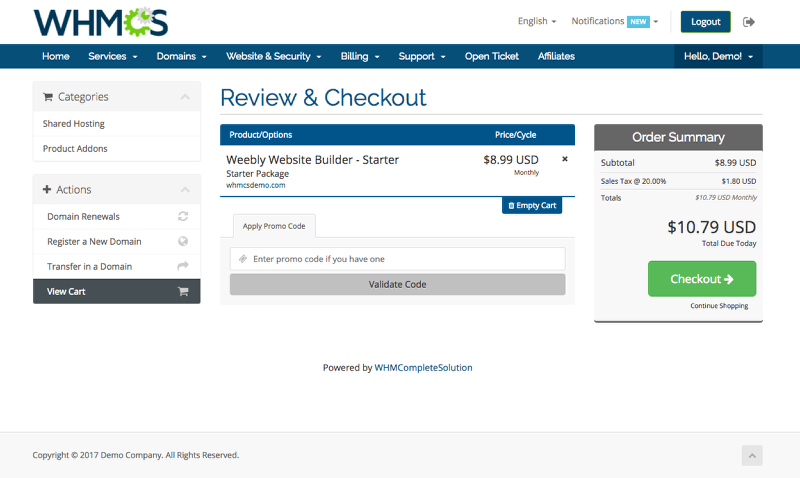Go to Home in navigation bar

pos(56,56)
